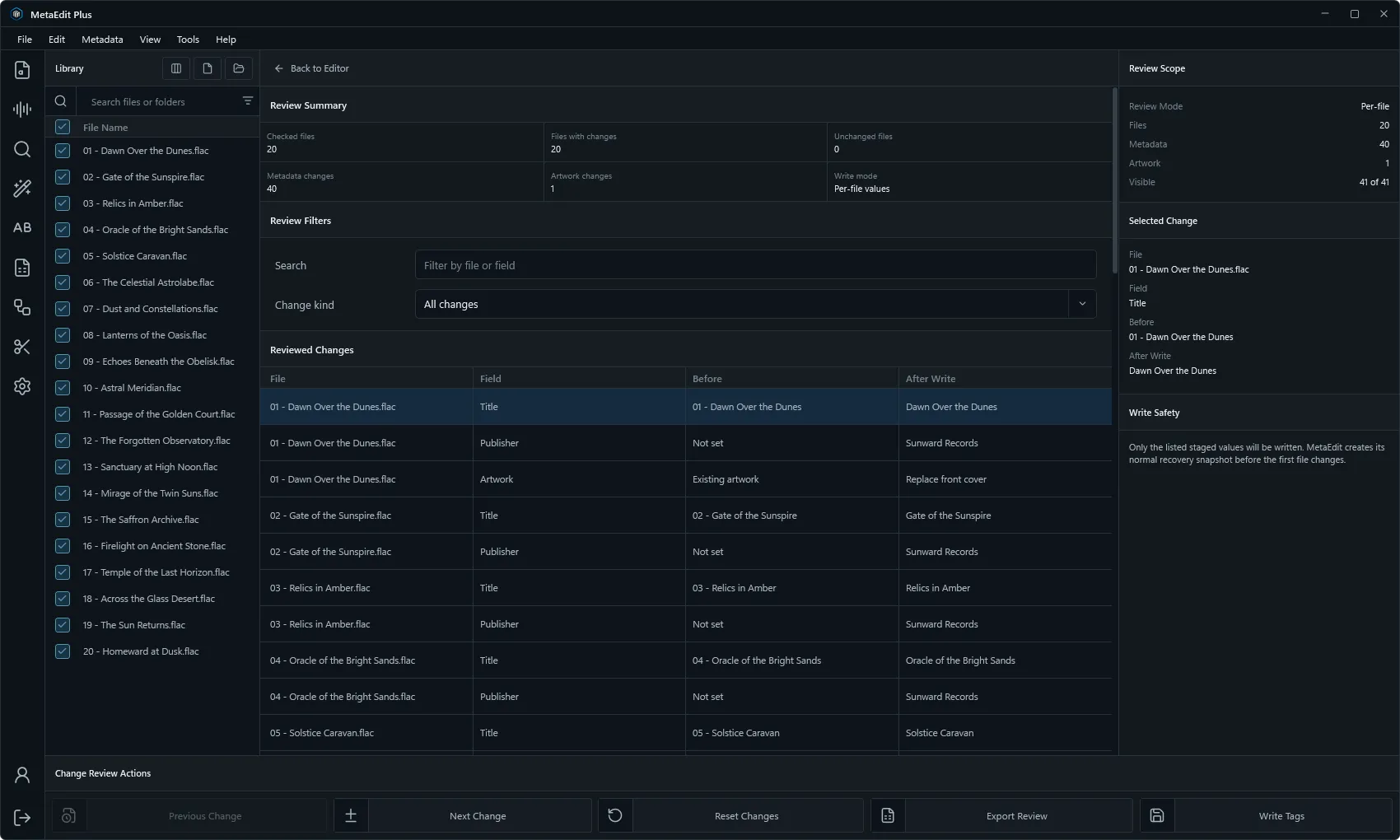The width and height of the screenshot is (1400, 840).
Task: Toggle column layout icon in Library header
Action: tap(176, 68)
